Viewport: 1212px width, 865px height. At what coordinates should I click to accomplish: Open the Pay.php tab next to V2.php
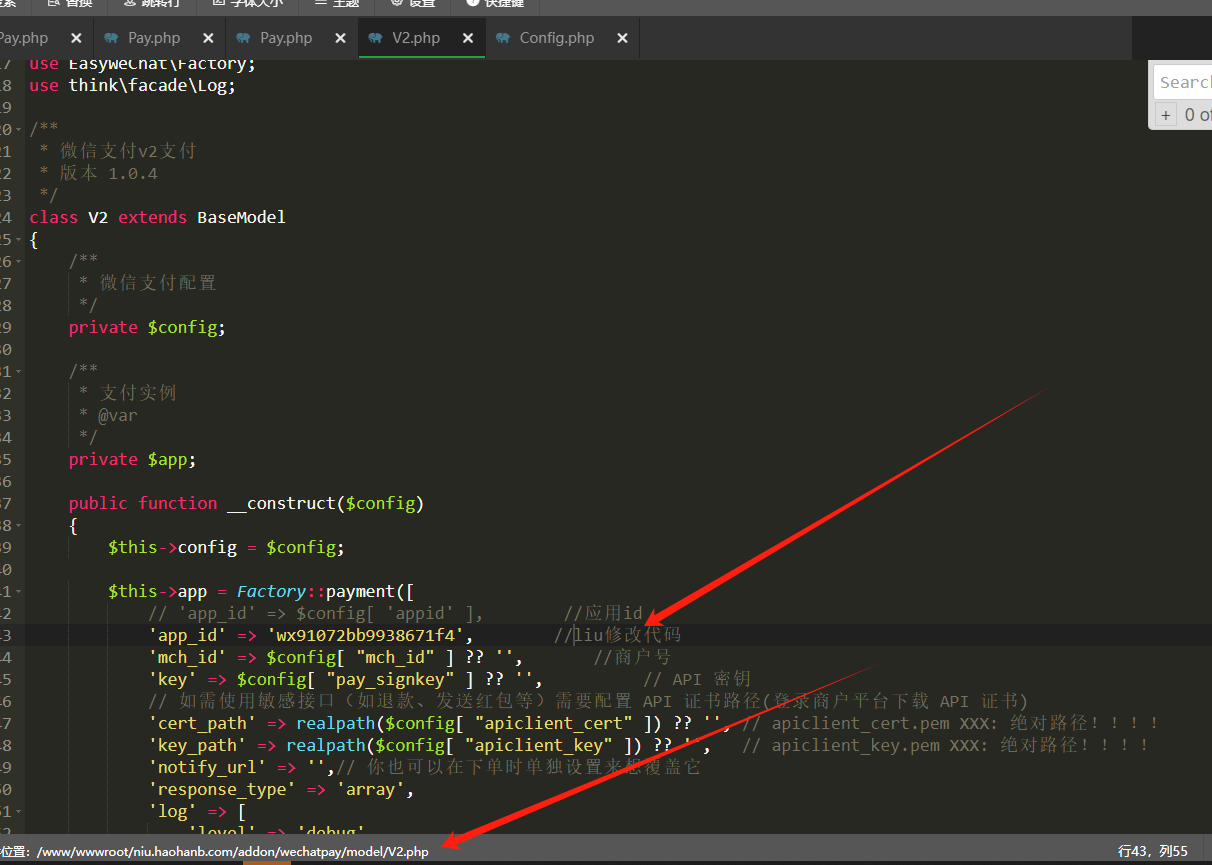[285, 38]
